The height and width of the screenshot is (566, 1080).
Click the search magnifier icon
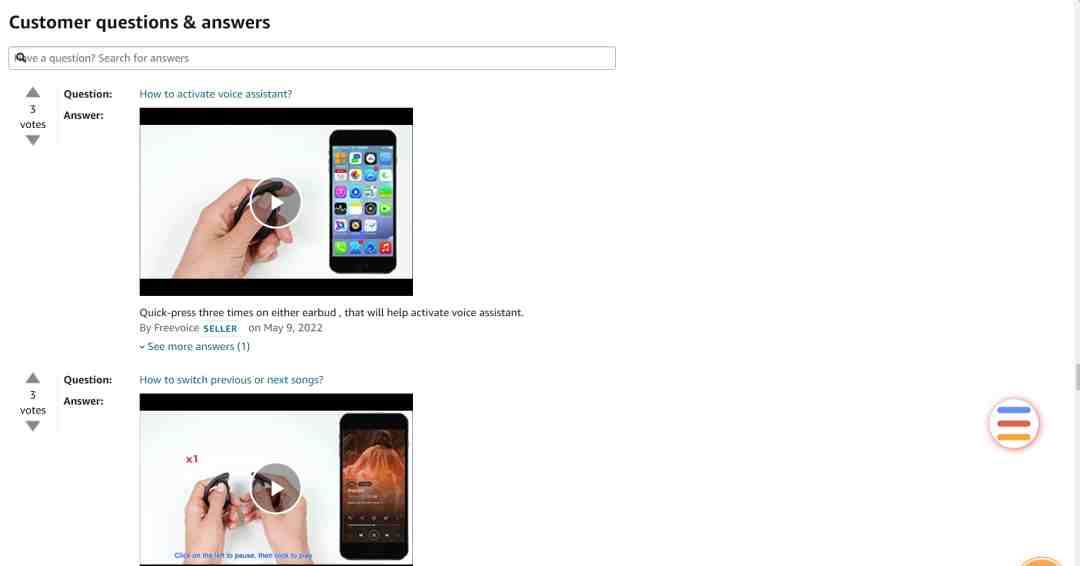(21, 58)
